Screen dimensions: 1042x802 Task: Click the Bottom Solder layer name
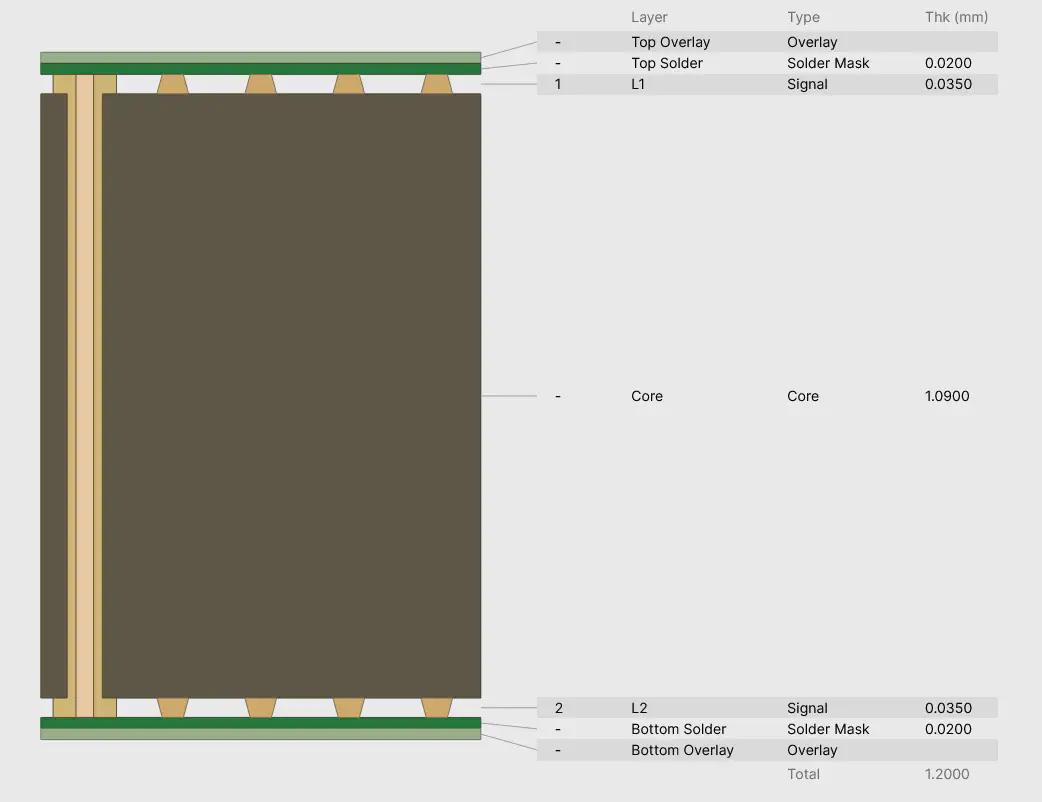pos(678,729)
